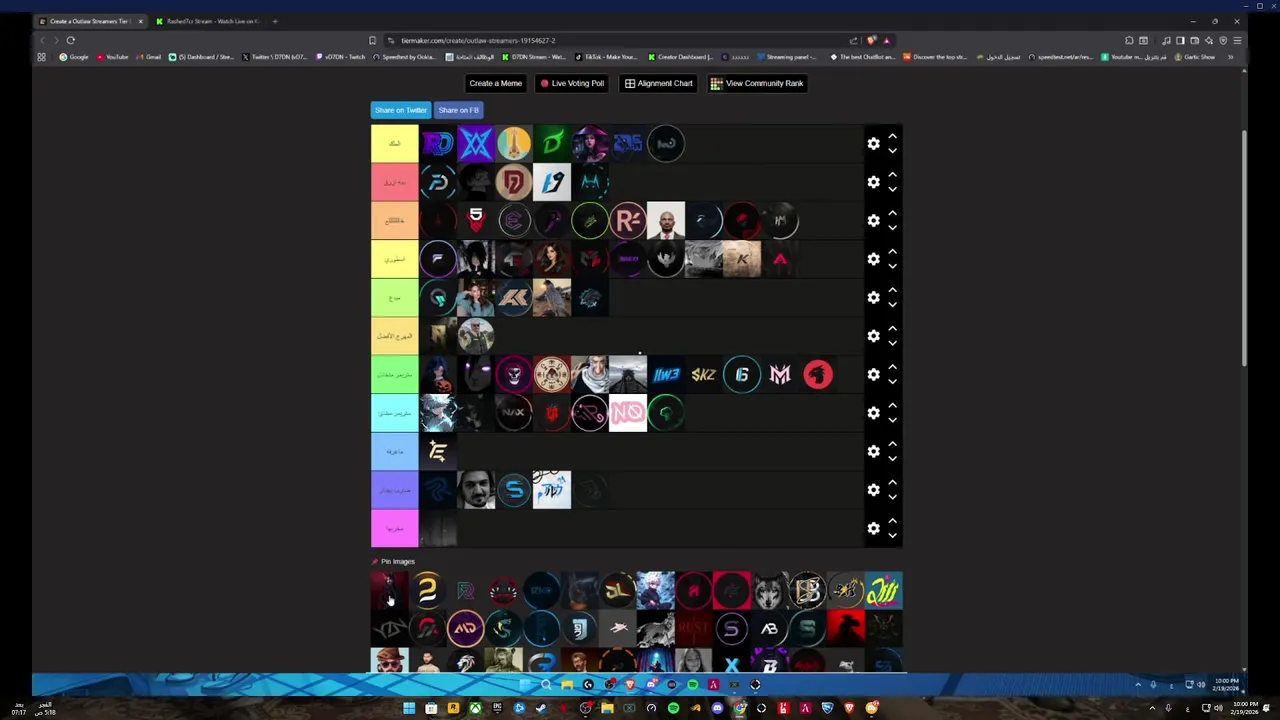Select the pink NO image tile
Image resolution: width=1280 pixels, height=720 pixels.
[x=627, y=413]
